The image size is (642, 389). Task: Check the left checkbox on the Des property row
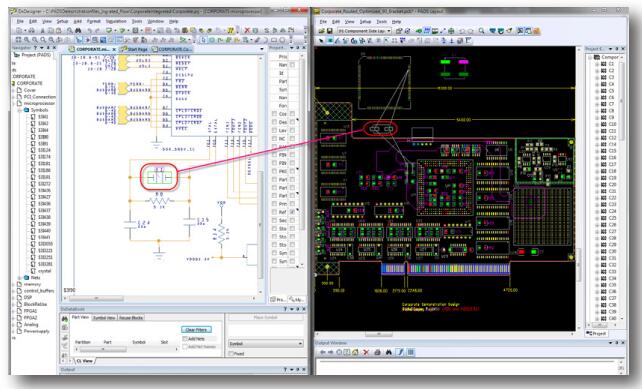[x=274, y=122]
